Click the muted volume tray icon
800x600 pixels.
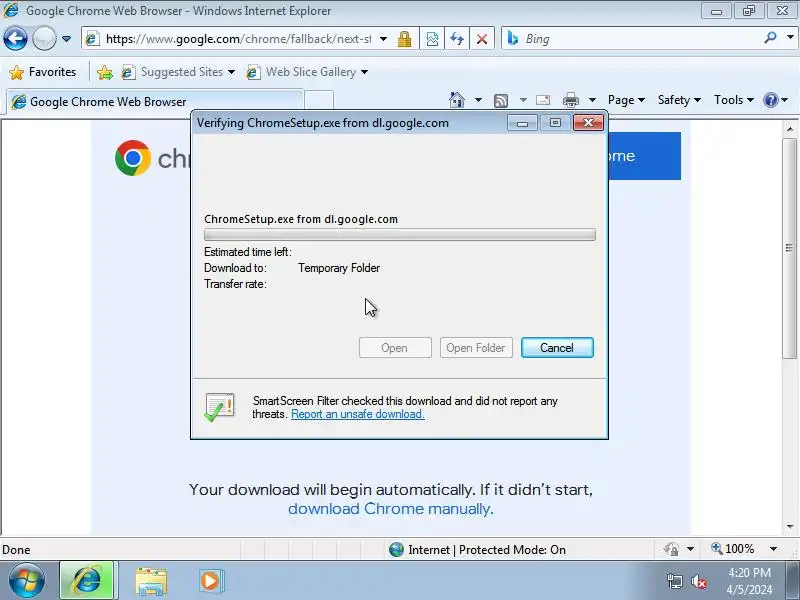[x=698, y=581]
